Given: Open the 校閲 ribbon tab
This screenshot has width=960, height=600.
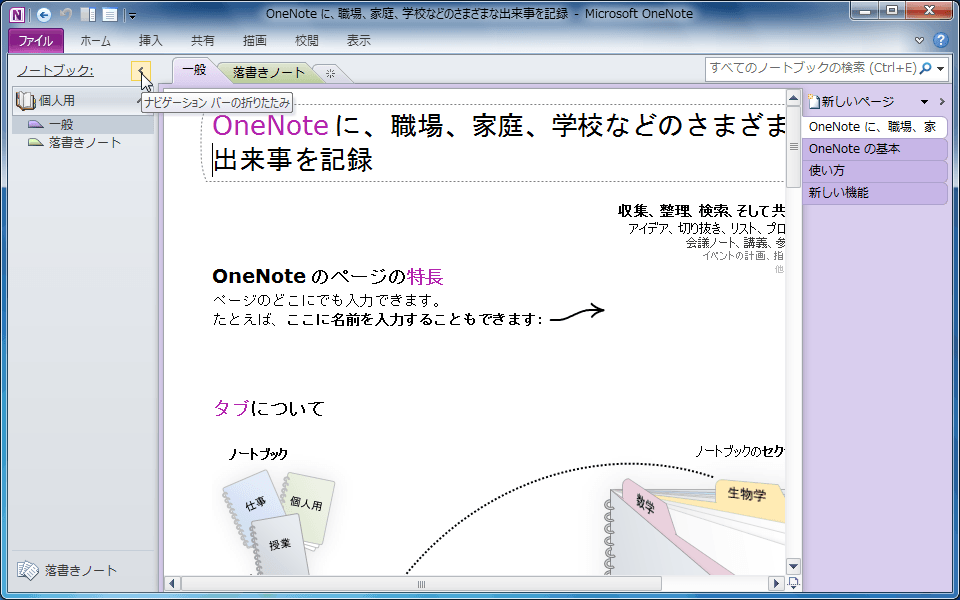Looking at the screenshot, I should coord(307,41).
